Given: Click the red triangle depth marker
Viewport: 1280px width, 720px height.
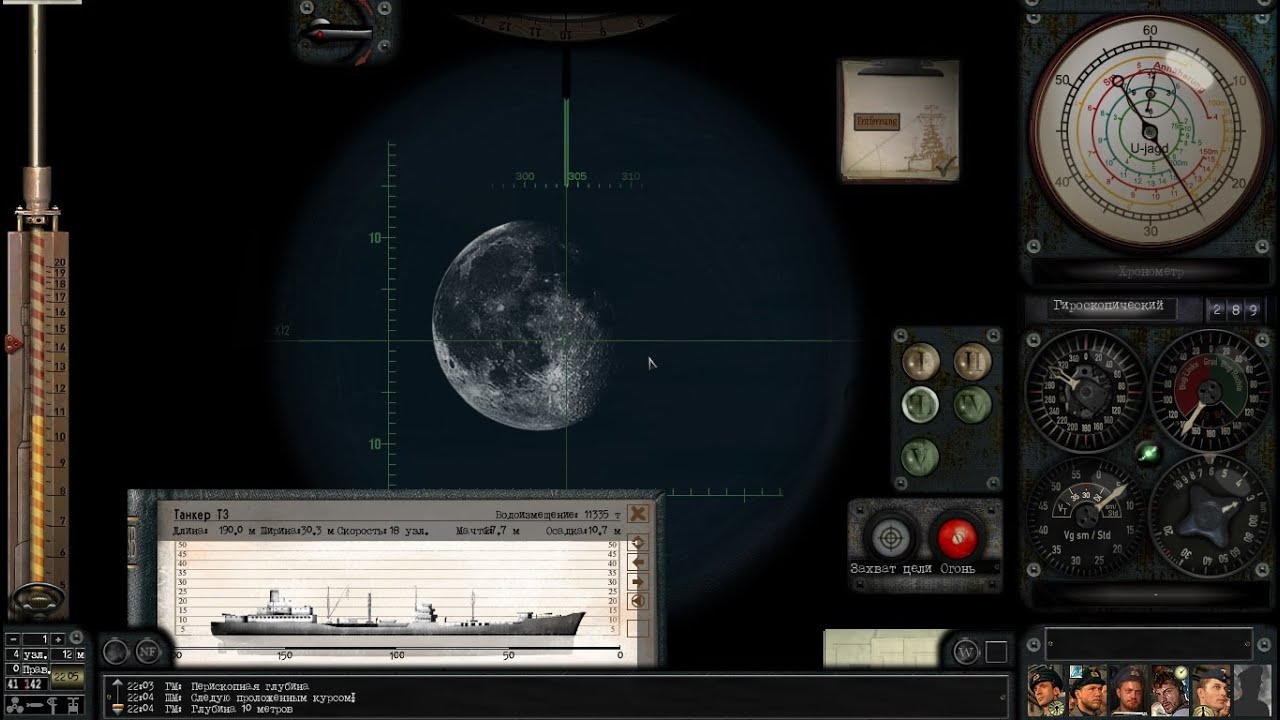Looking at the screenshot, I should (x=13, y=343).
